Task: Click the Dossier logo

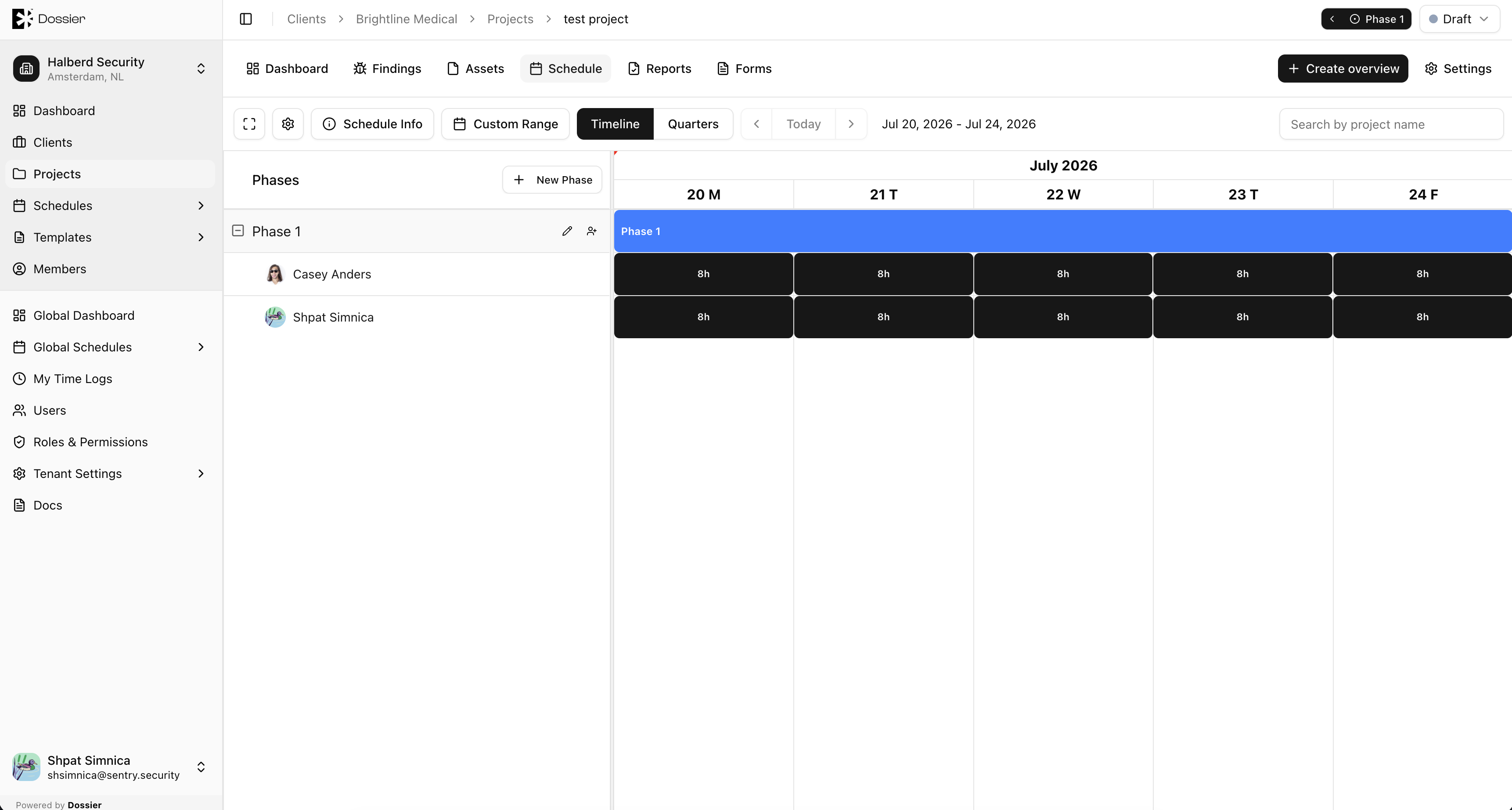Action: click(x=49, y=19)
